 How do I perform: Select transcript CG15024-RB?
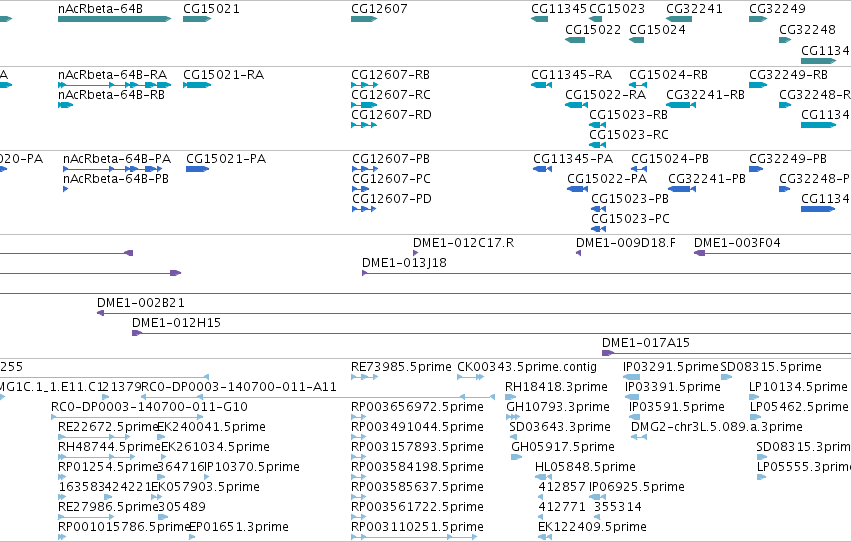coord(638,85)
